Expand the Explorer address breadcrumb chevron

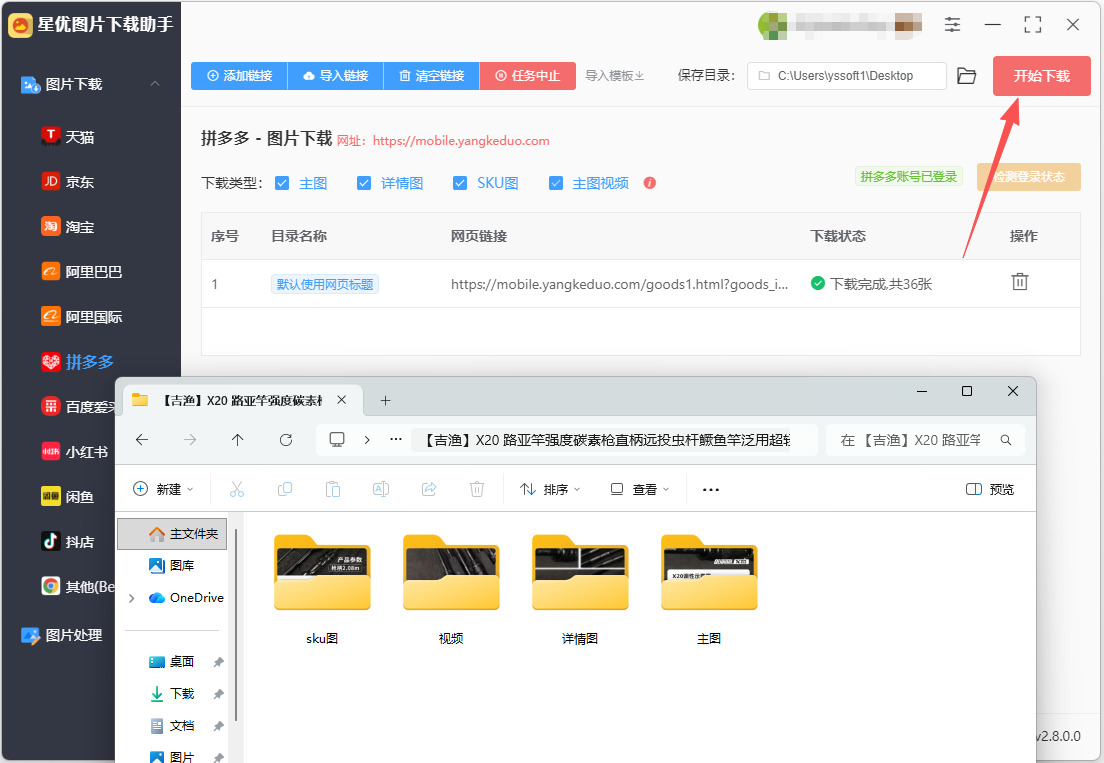367,440
